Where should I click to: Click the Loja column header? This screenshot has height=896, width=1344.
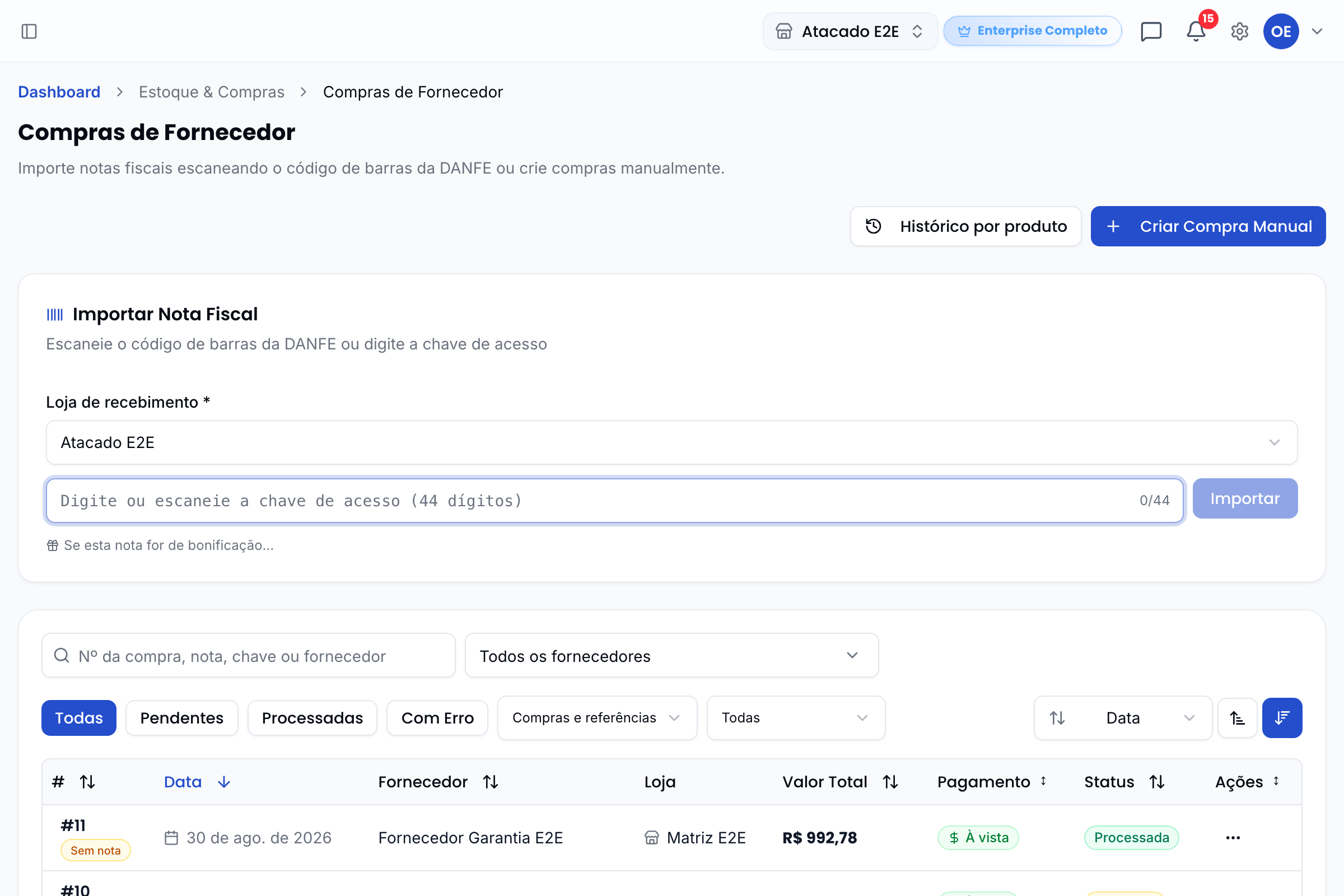[660, 782]
